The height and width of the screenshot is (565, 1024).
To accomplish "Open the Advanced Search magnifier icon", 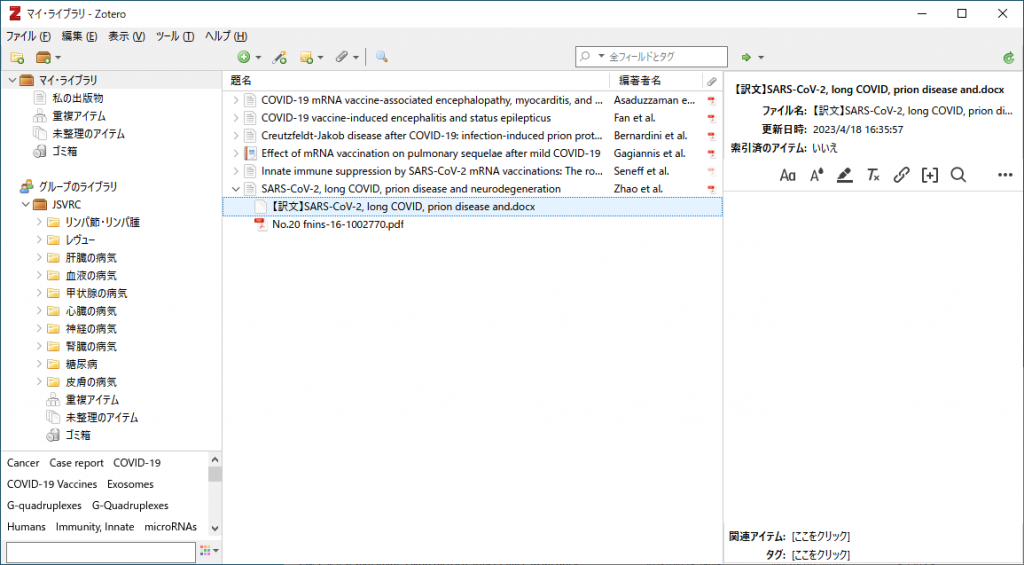I will tap(381, 57).
